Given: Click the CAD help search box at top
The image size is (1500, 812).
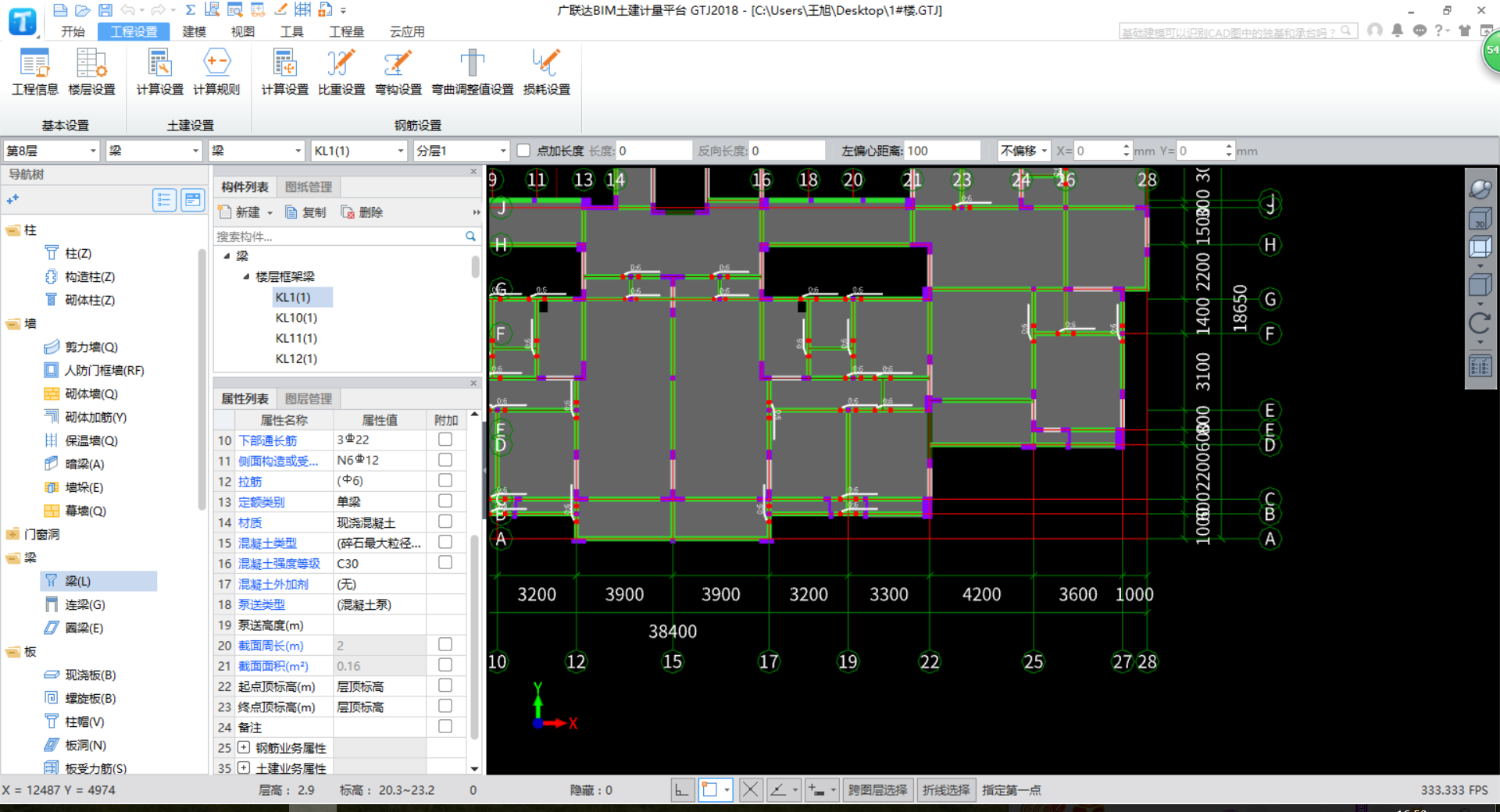Looking at the screenshot, I should pos(1238,31).
